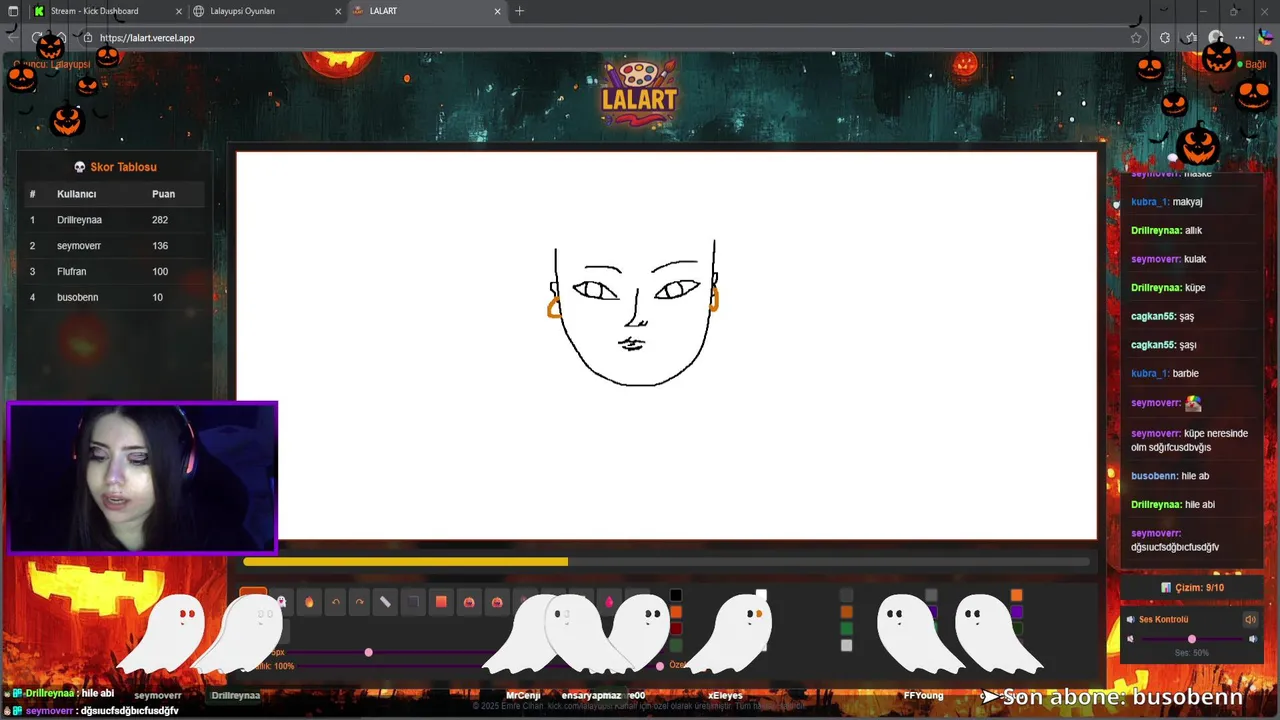Pick the black color swatch
This screenshot has width=1280, height=720.
[676, 596]
